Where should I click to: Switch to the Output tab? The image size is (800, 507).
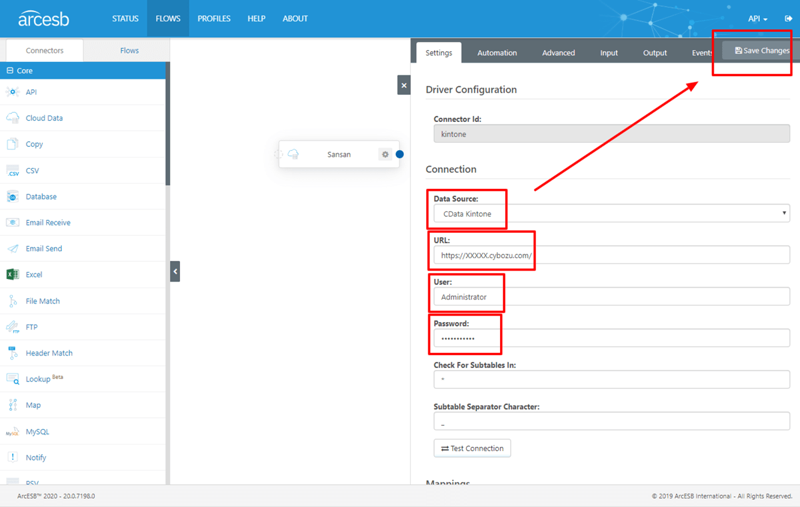click(x=655, y=53)
